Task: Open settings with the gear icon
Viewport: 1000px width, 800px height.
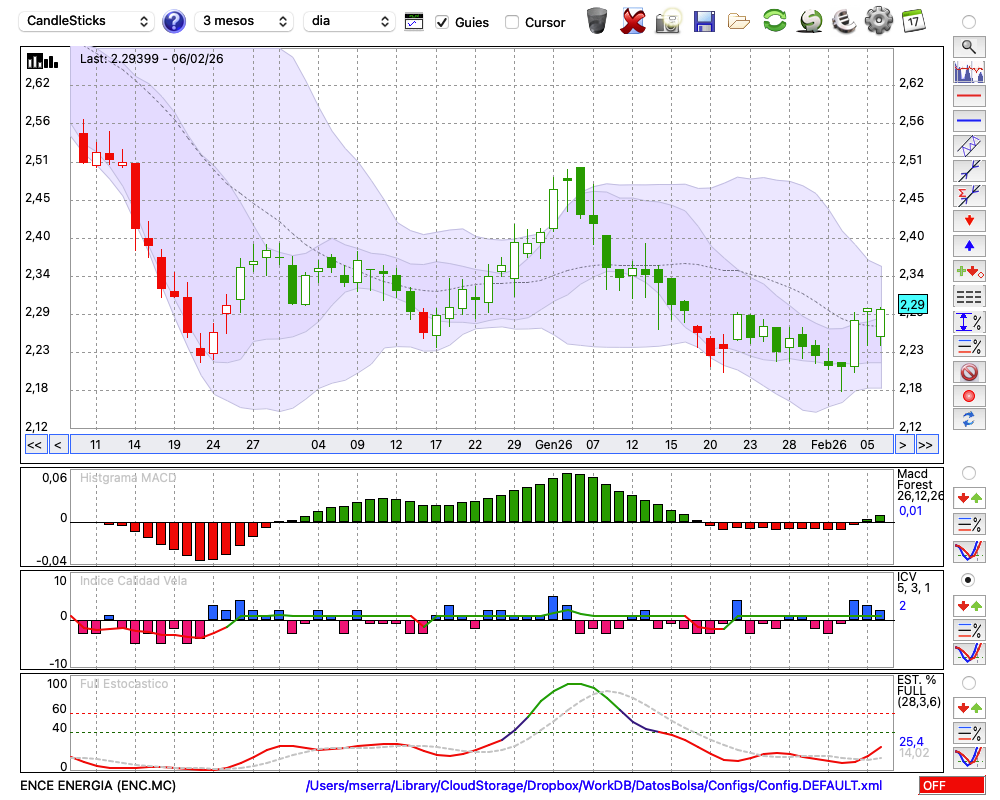Action: (879, 21)
